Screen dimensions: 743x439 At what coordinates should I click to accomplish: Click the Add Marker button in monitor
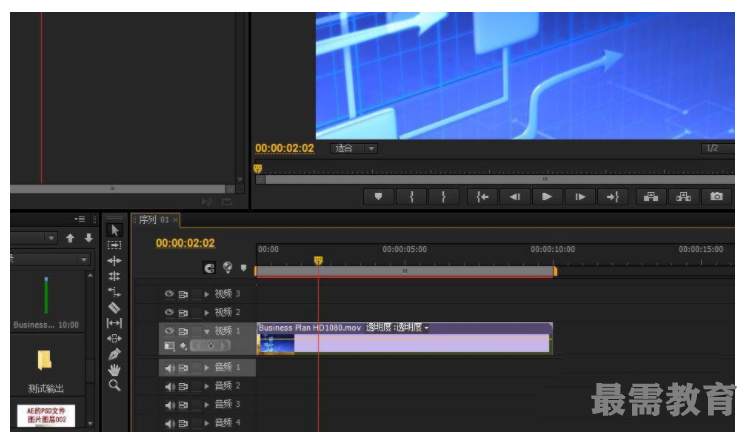pos(378,197)
